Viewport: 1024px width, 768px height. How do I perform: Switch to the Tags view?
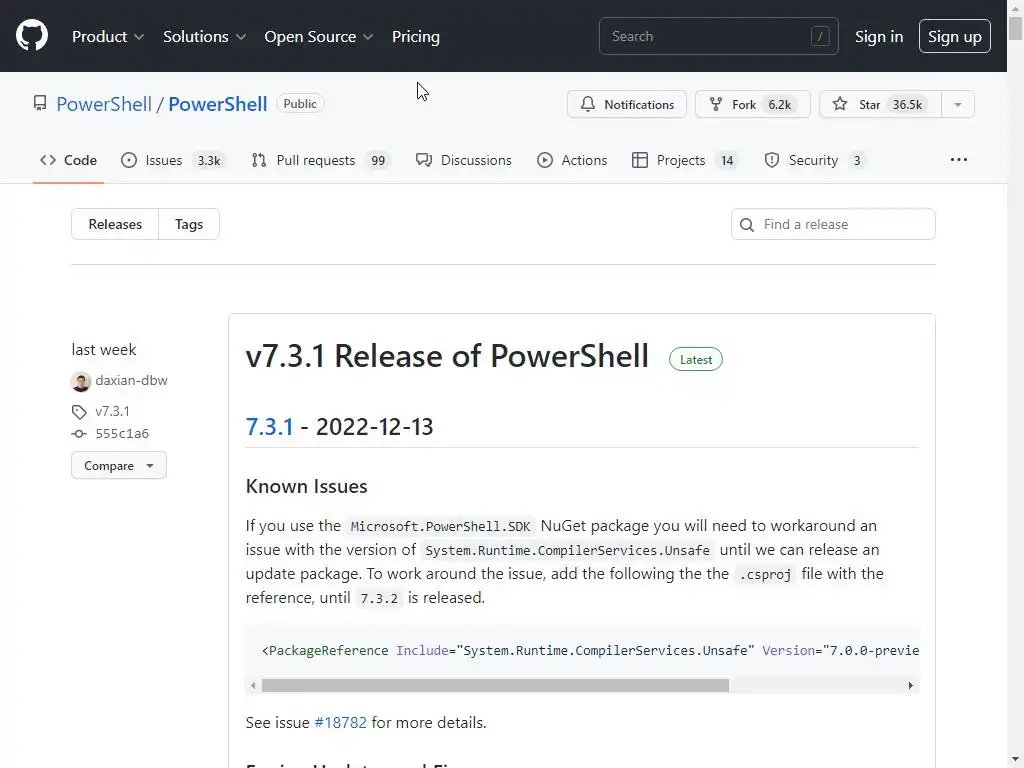(189, 224)
